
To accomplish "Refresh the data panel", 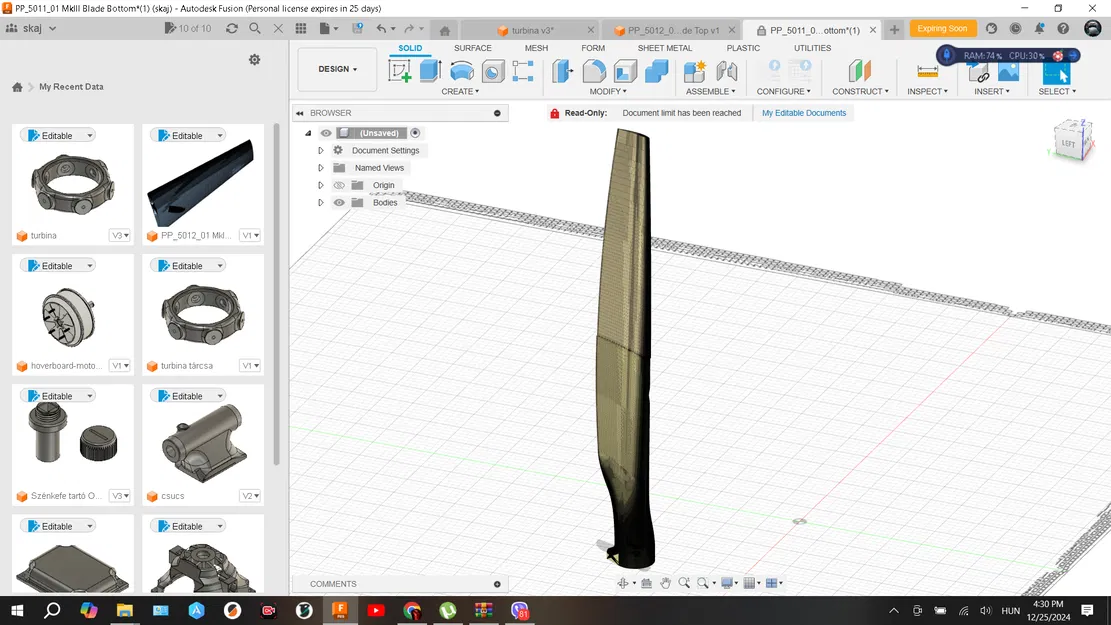I will tap(232, 28).
